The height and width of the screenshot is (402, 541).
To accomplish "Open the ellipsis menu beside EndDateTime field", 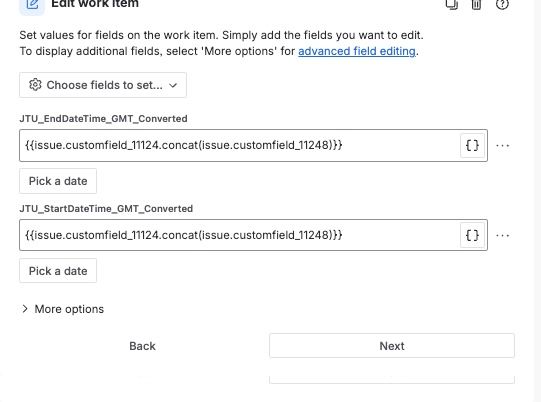I will (502, 146).
